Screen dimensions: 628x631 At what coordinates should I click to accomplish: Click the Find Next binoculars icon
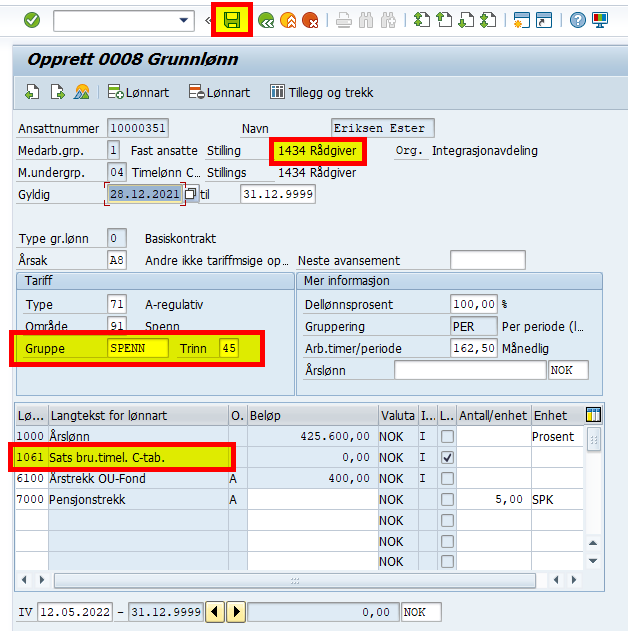click(388, 20)
